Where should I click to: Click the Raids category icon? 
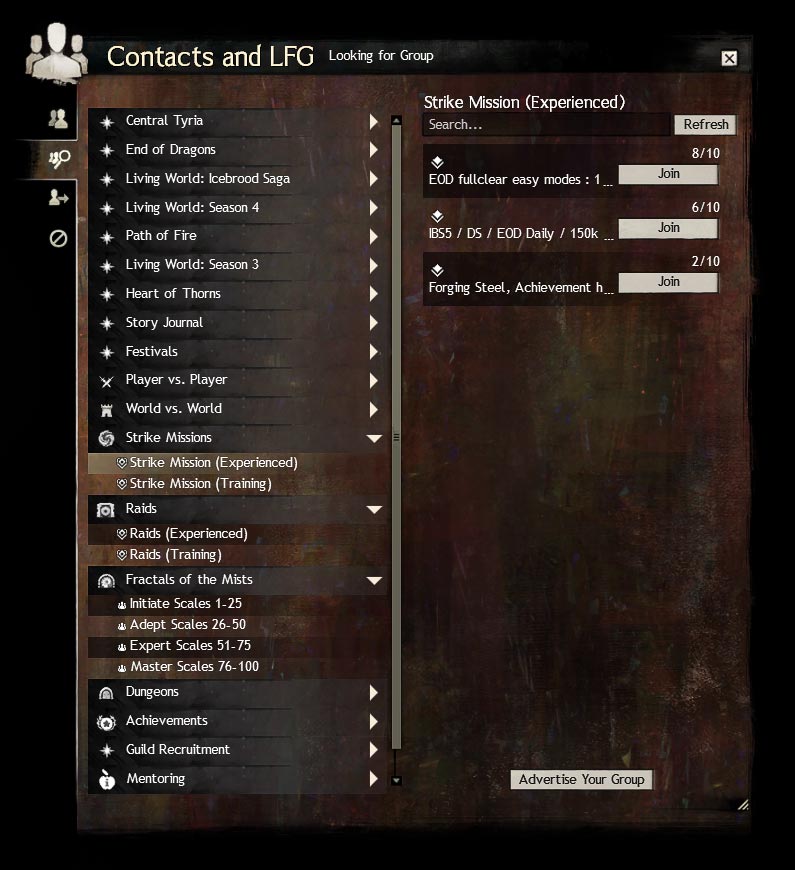pyautogui.click(x=105, y=509)
